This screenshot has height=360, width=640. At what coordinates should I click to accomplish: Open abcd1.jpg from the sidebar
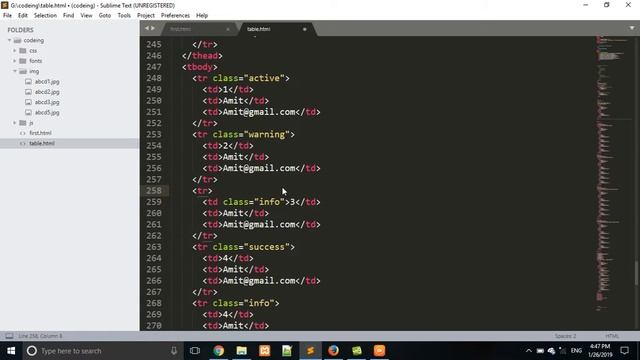(x=47, y=82)
